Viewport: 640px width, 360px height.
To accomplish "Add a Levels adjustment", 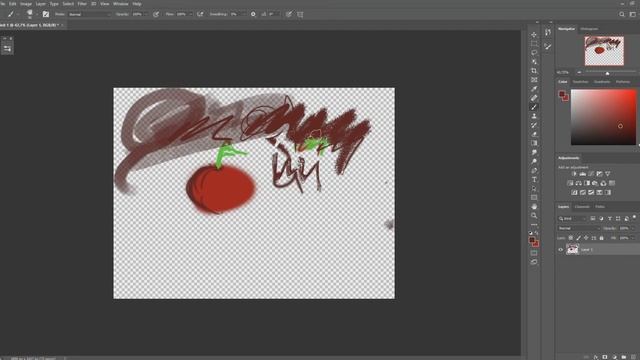I will coord(582,174).
